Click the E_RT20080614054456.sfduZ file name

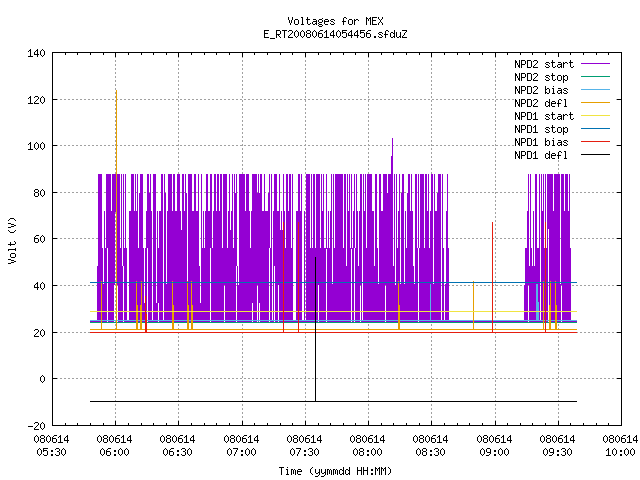click(335, 34)
